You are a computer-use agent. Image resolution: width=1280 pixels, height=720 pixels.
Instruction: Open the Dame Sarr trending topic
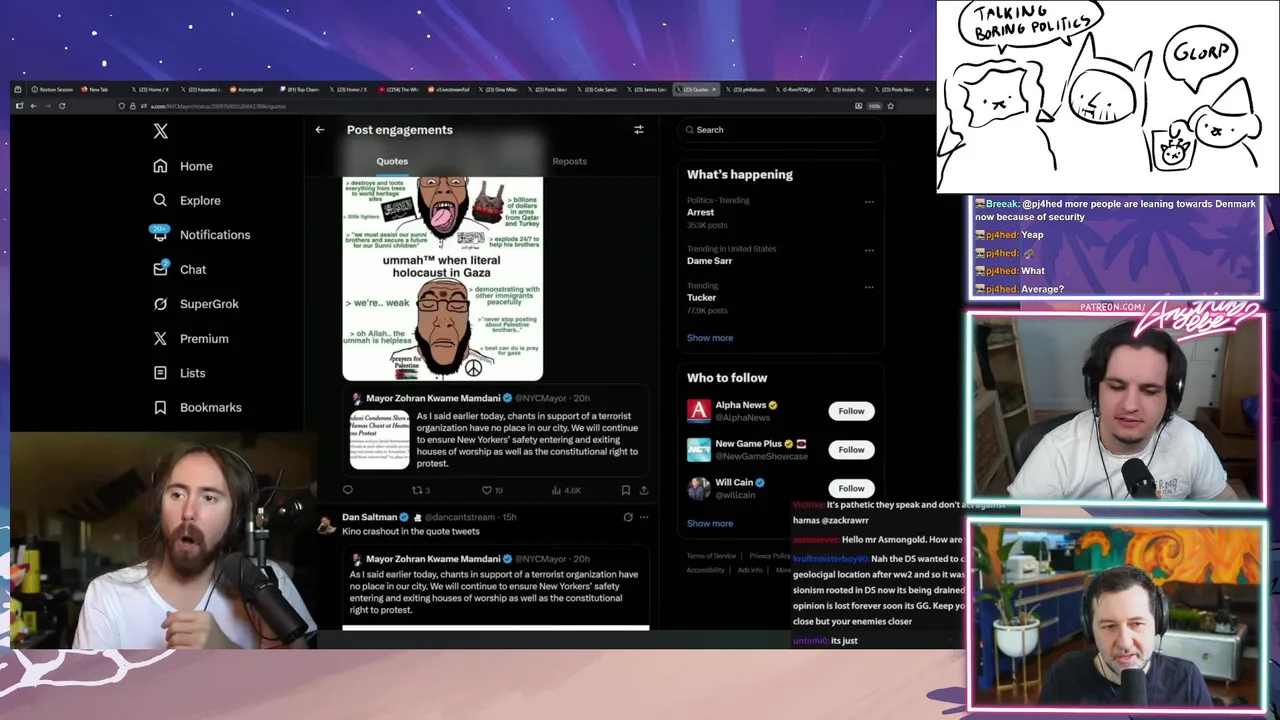pos(710,261)
